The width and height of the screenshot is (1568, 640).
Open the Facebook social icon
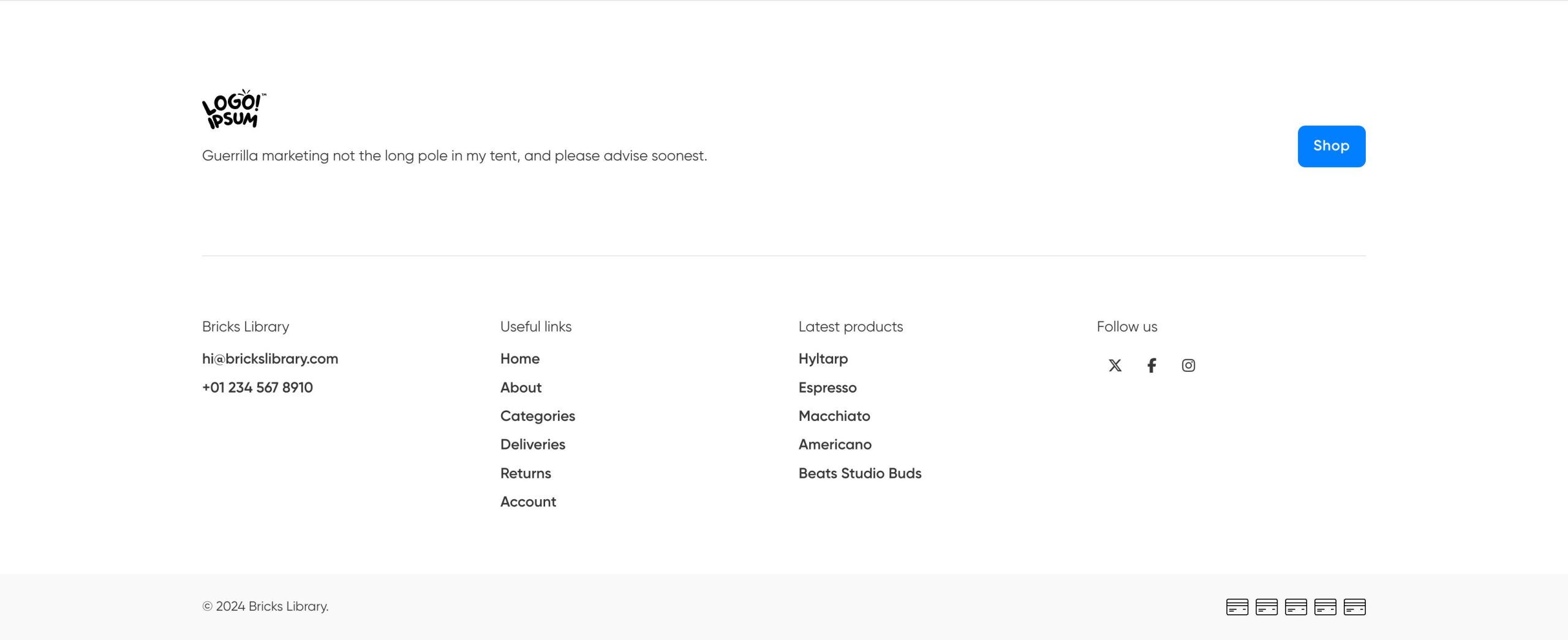click(1151, 366)
